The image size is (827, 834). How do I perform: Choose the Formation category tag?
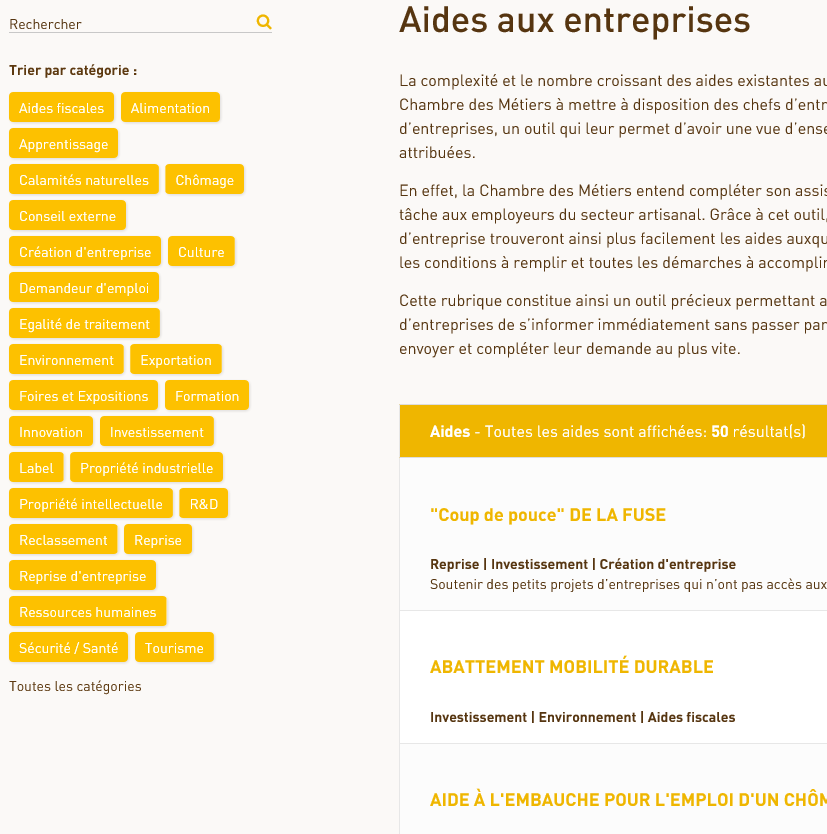pos(207,396)
